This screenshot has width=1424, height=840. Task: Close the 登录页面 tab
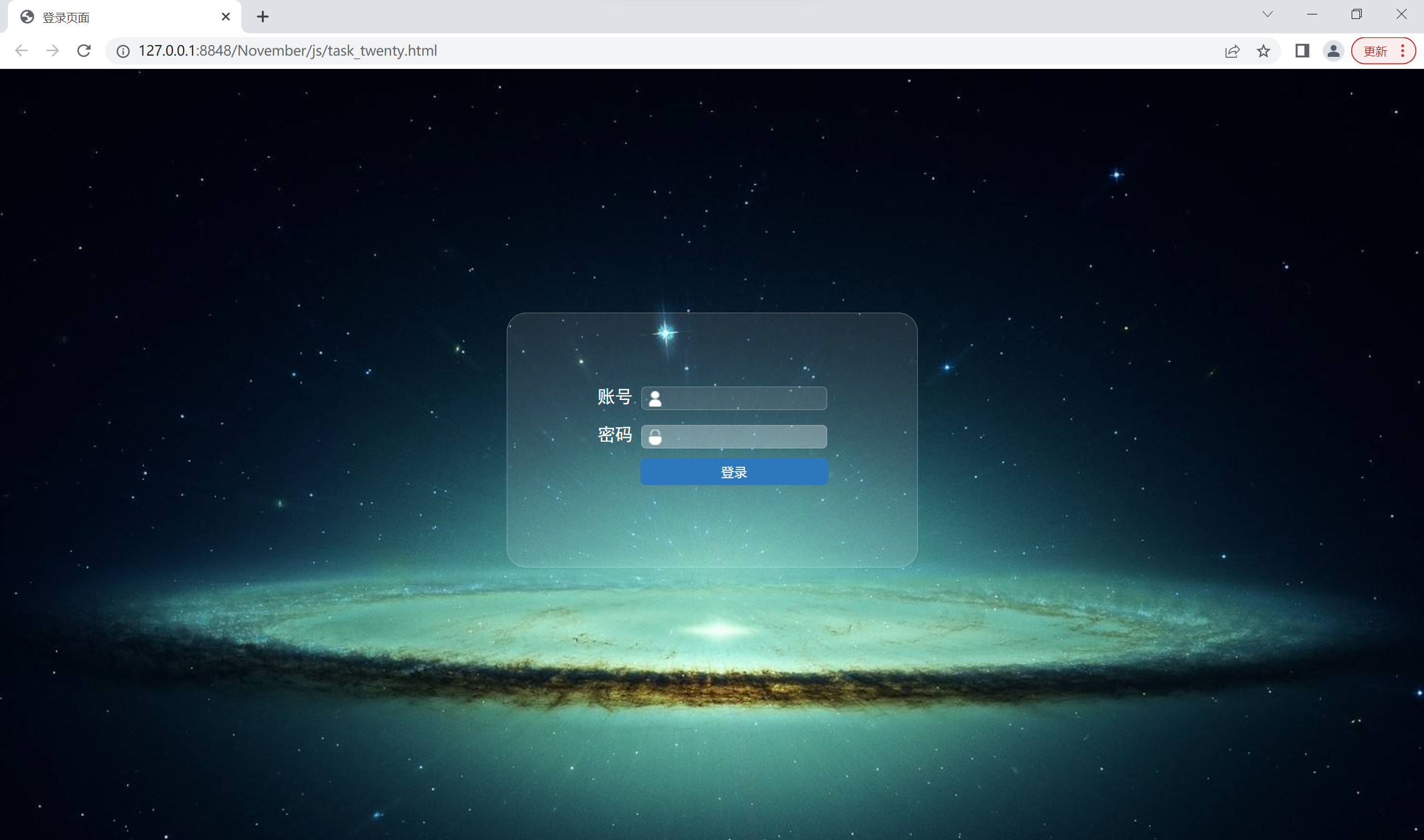pos(226,17)
